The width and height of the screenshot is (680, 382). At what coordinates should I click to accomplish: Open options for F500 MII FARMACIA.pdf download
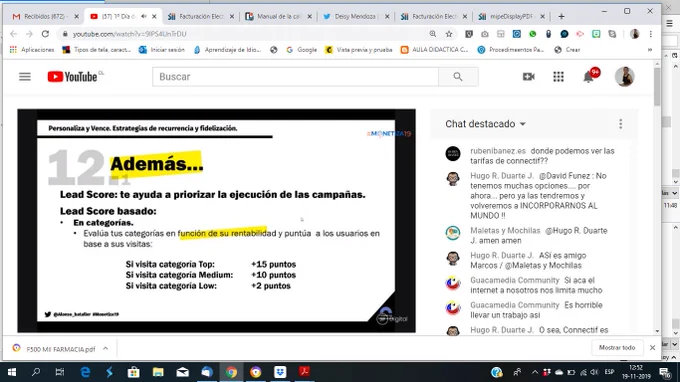click(x=105, y=349)
